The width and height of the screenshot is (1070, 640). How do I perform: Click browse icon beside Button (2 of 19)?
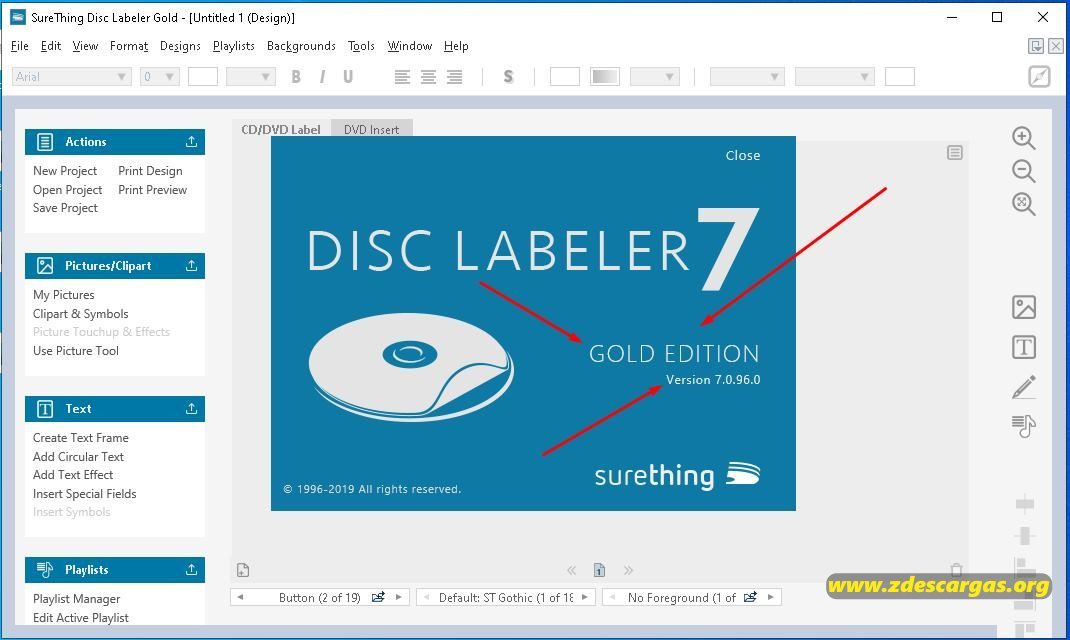378,597
